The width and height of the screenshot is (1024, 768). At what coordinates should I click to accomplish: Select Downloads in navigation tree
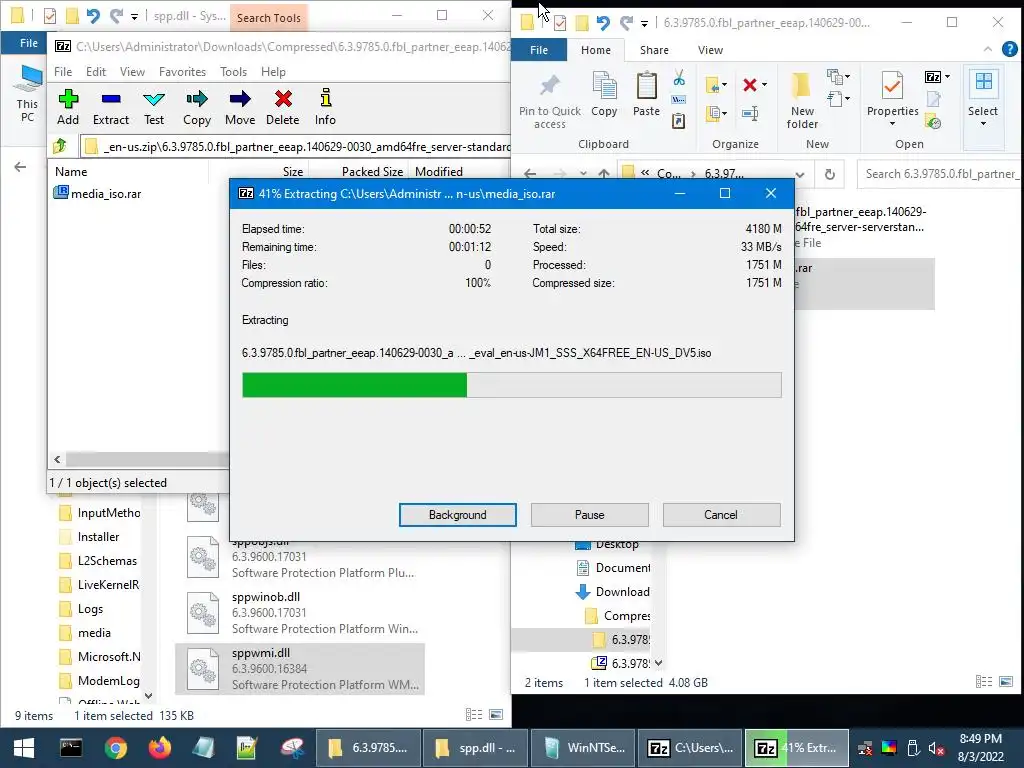[612, 592]
